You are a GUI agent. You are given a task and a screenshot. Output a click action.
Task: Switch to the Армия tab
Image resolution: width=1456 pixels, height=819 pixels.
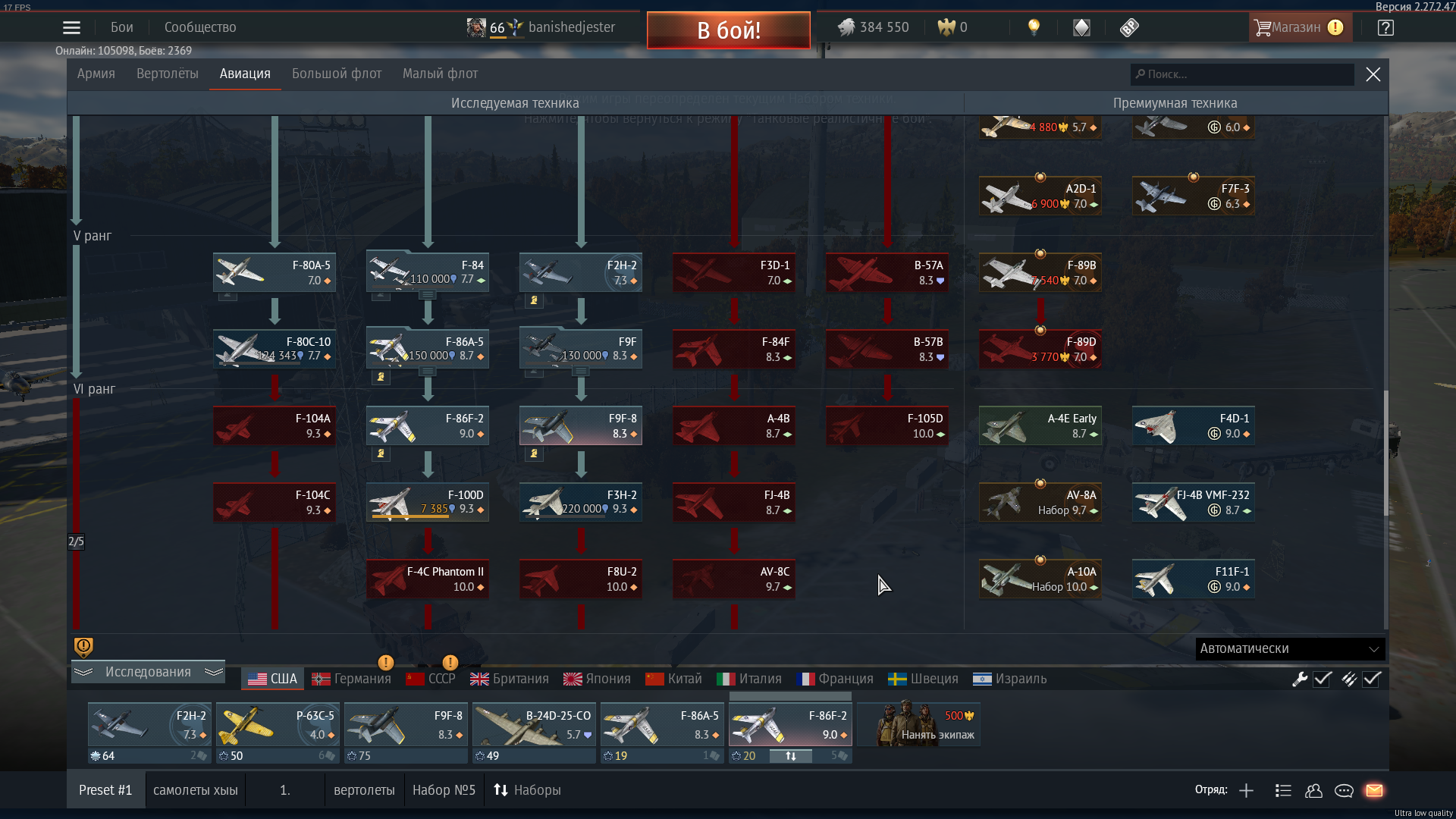pos(96,74)
